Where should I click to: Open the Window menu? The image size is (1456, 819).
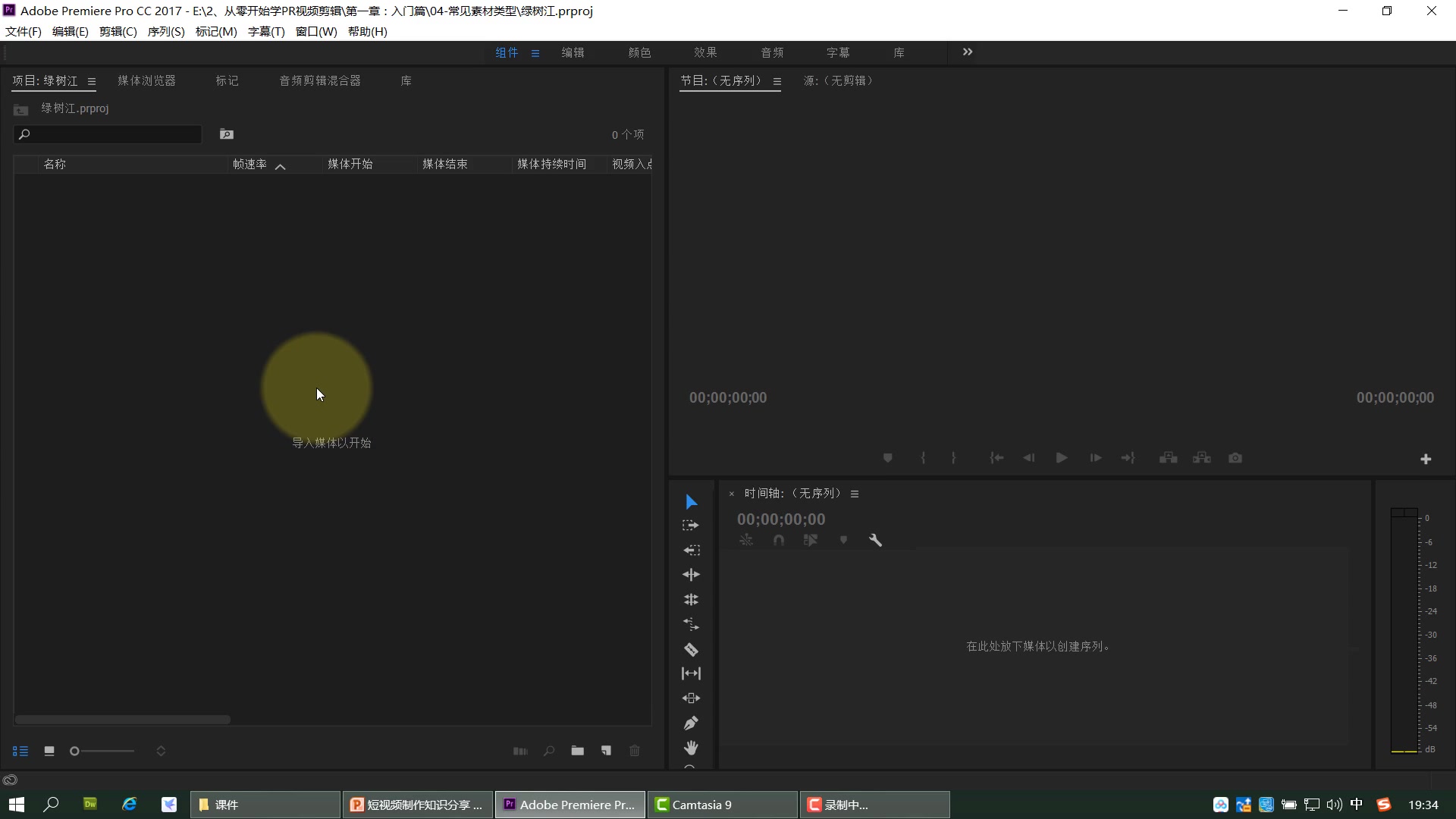316,31
